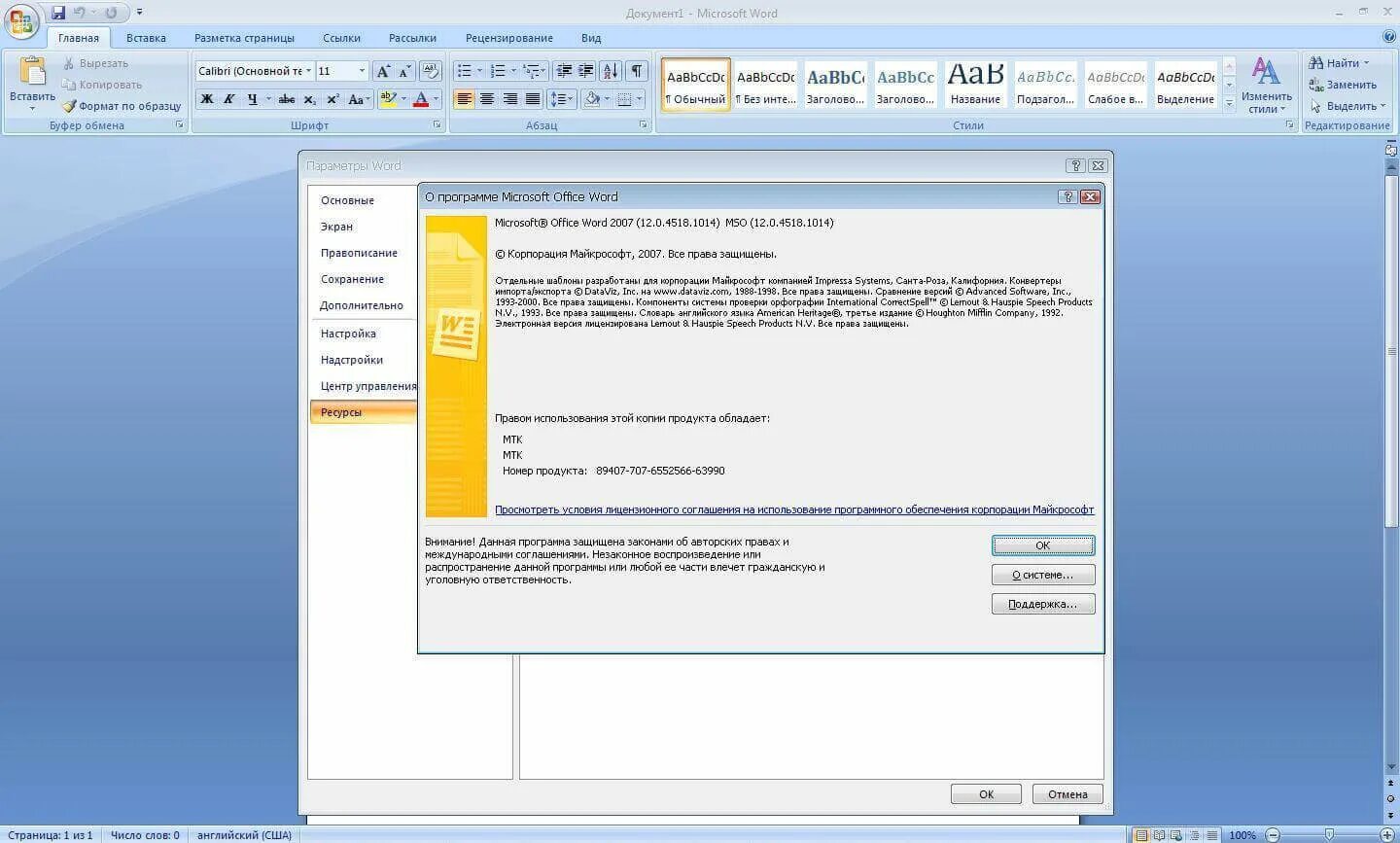1400x843 pixels.
Task: Open the Ссылки ribbon tab
Action: click(341, 38)
